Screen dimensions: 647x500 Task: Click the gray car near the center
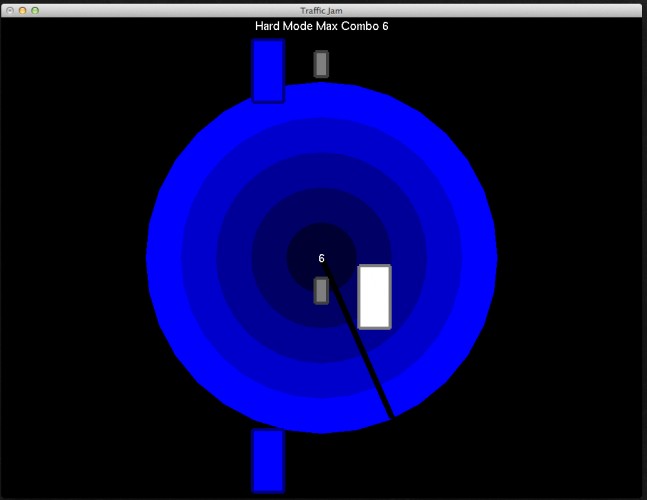[x=321, y=291]
